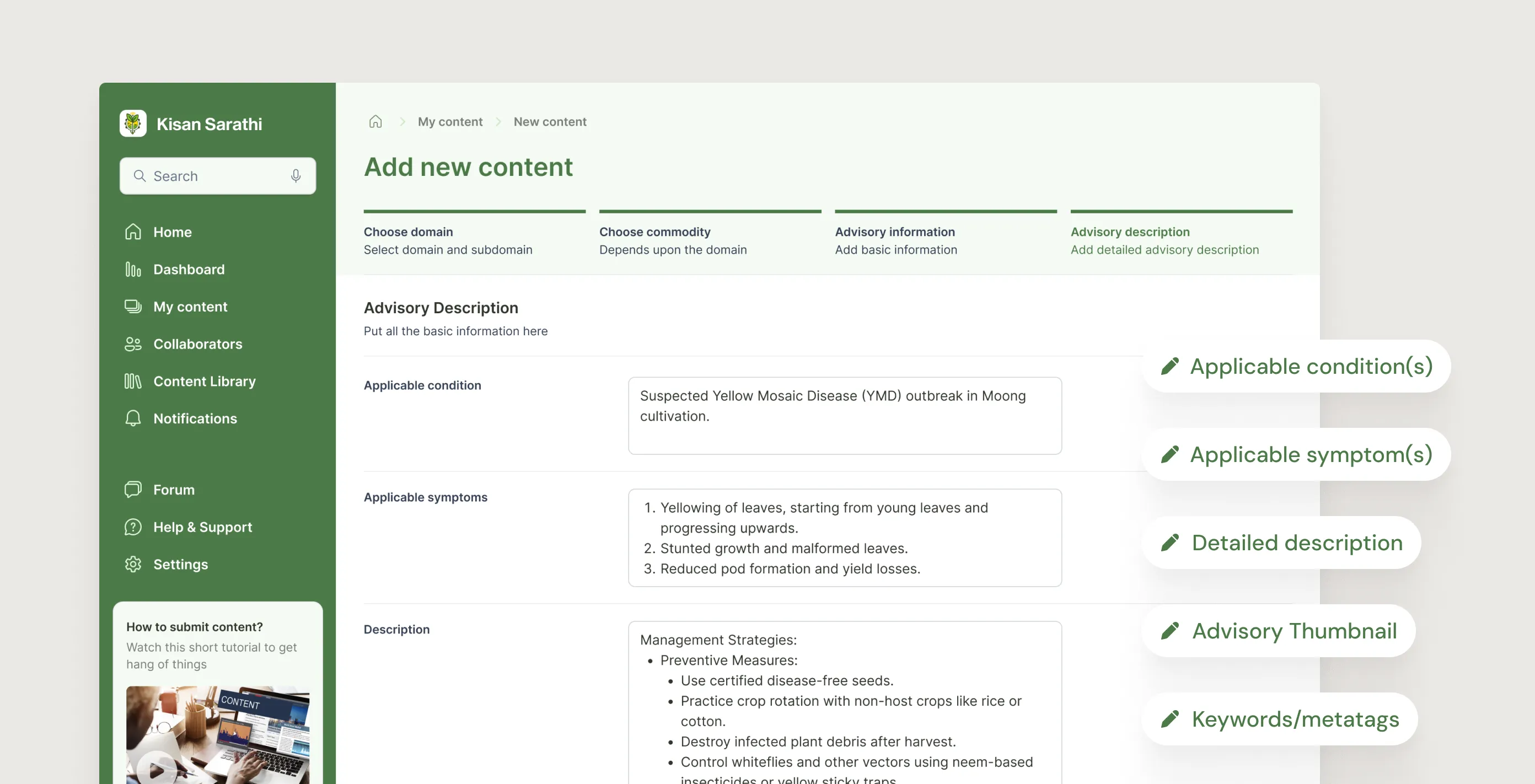Play the tutorial video thumbnail
This screenshot has height=784, width=1535.
[x=157, y=769]
